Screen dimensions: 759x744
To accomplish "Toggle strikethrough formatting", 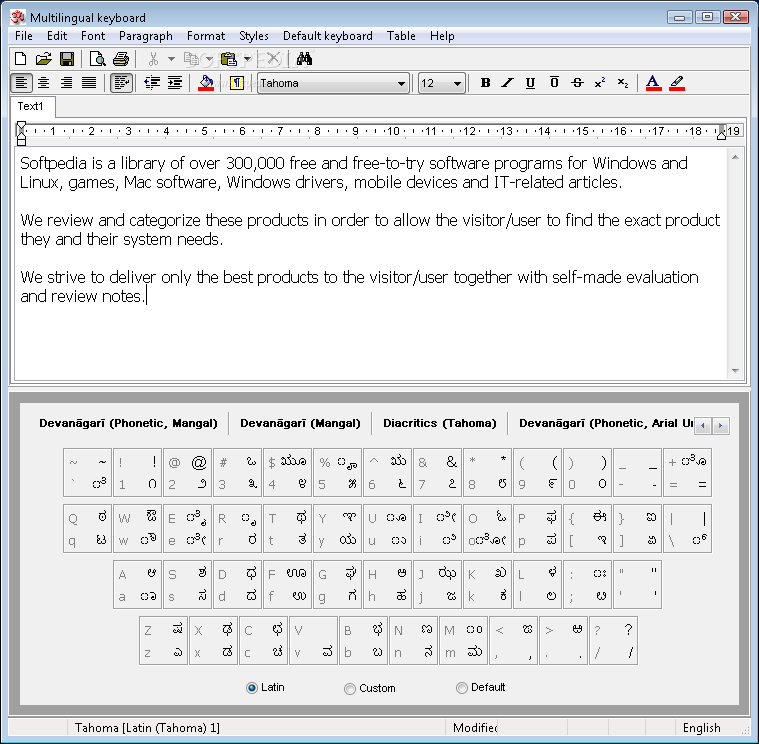I will click(x=577, y=83).
